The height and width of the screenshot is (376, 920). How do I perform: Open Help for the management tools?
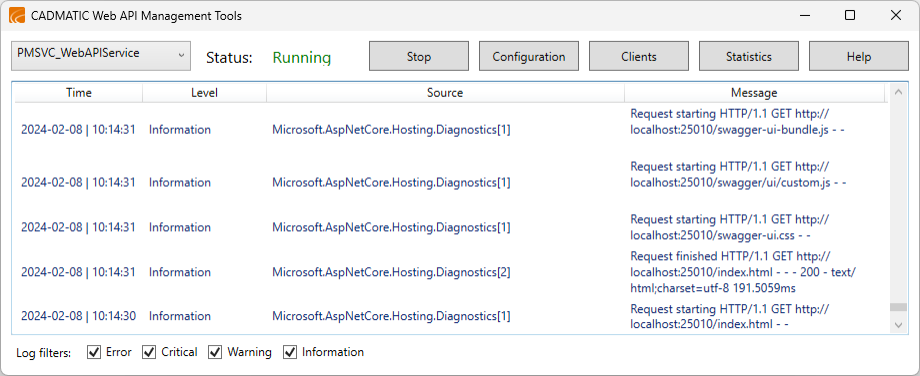(x=858, y=56)
